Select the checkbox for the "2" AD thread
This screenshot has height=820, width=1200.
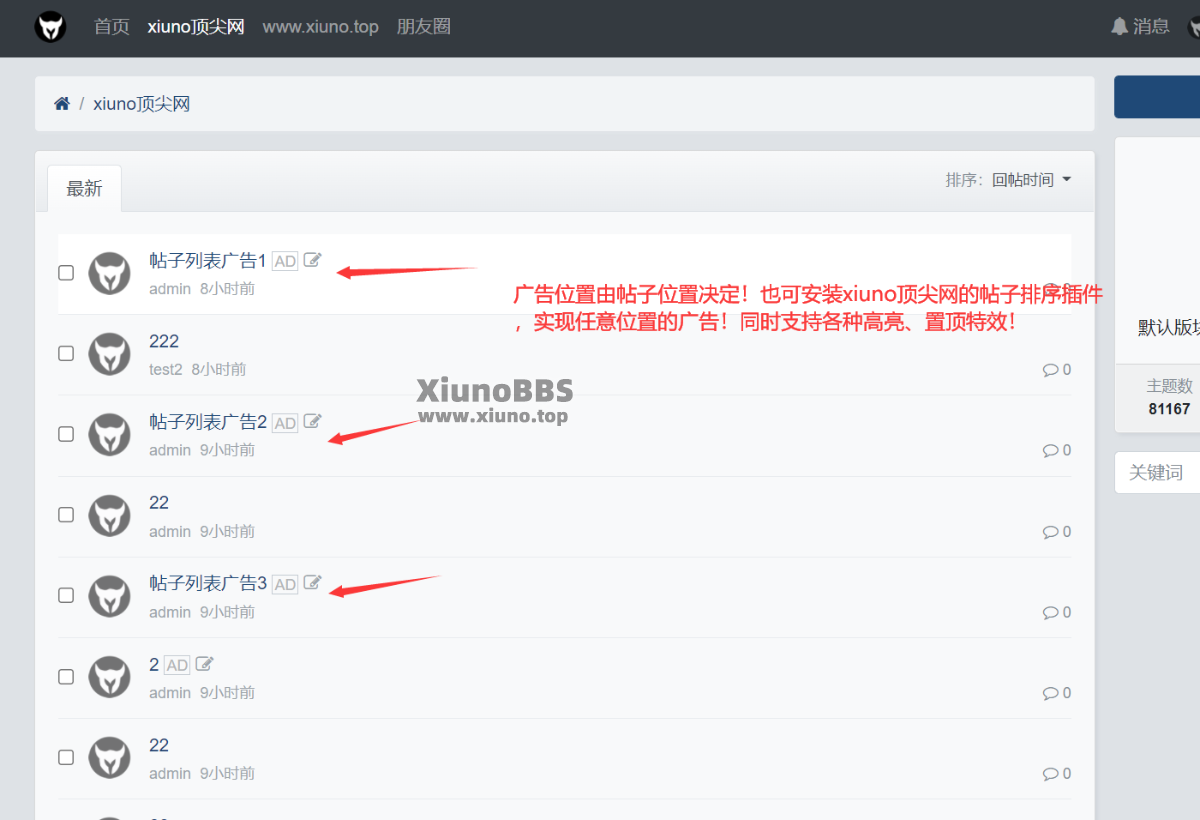point(66,677)
